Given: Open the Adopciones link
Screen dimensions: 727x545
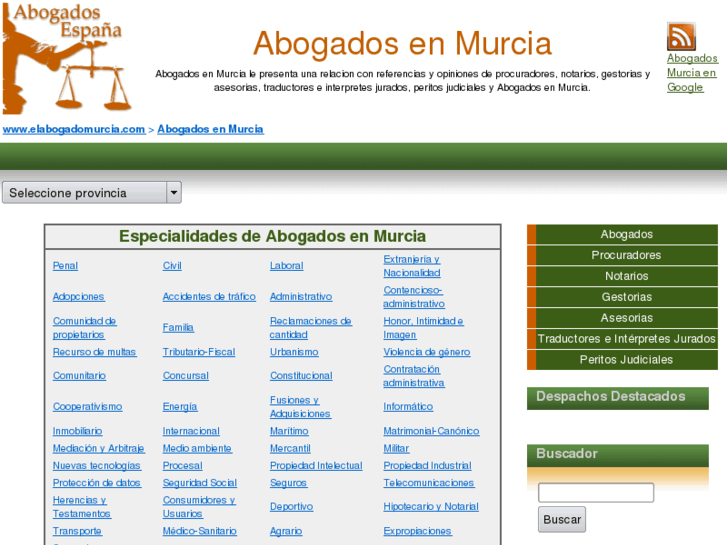Looking at the screenshot, I should point(78,296).
